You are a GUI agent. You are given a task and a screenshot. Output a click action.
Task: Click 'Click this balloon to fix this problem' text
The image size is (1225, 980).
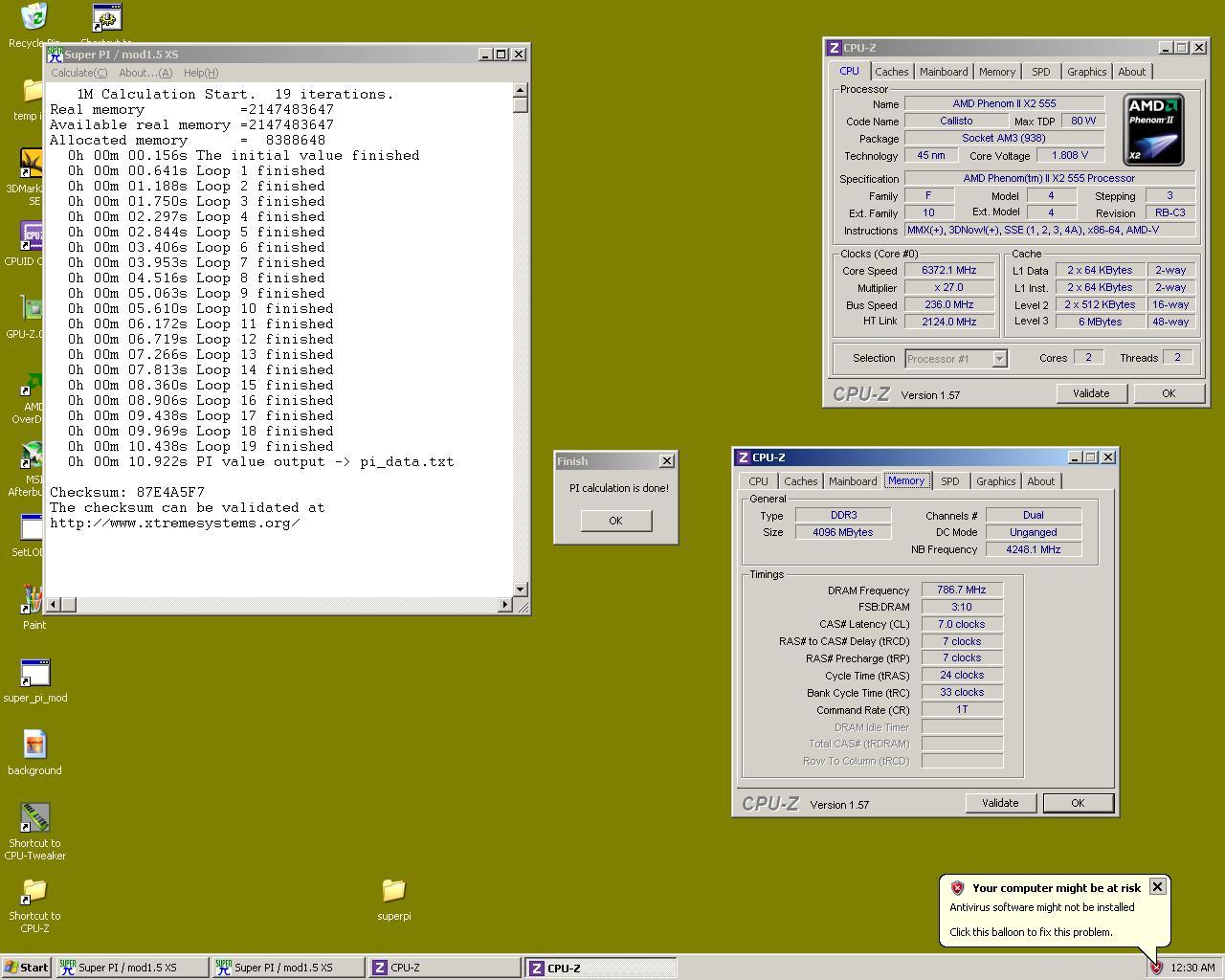(1031, 932)
